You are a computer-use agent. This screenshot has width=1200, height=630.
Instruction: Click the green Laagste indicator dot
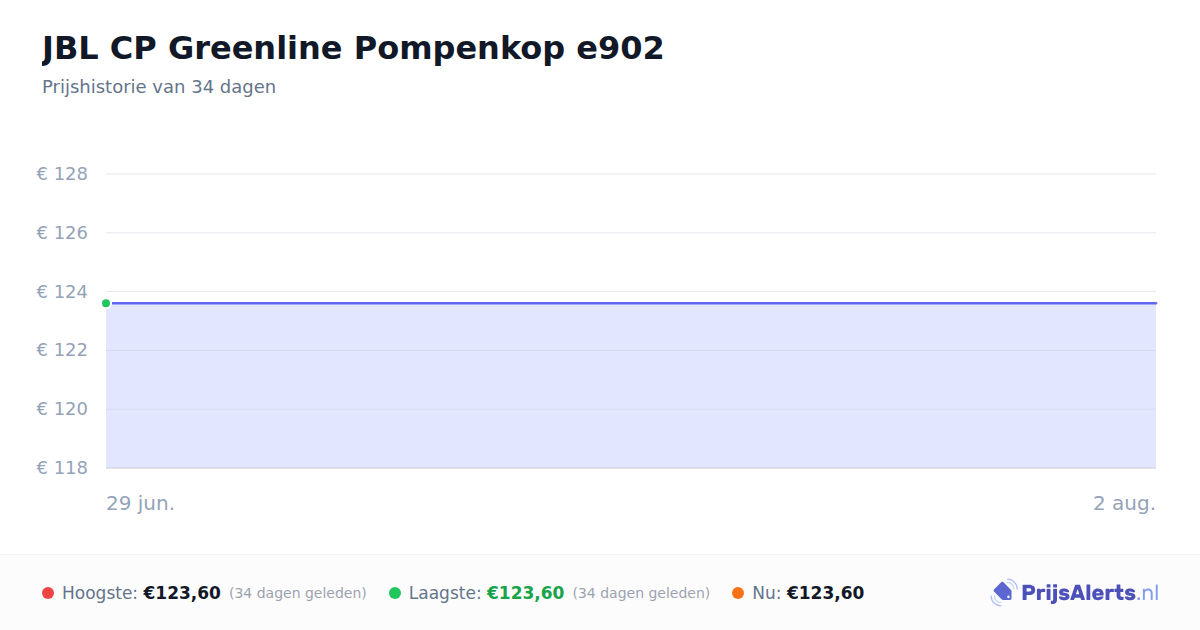point(395,593)
